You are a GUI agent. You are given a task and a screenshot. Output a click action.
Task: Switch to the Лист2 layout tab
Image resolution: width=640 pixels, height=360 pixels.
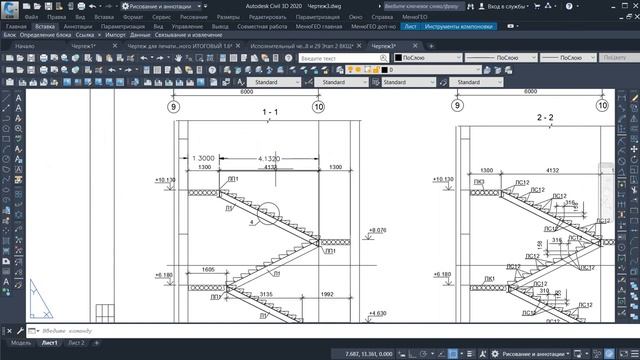[76, 343]
